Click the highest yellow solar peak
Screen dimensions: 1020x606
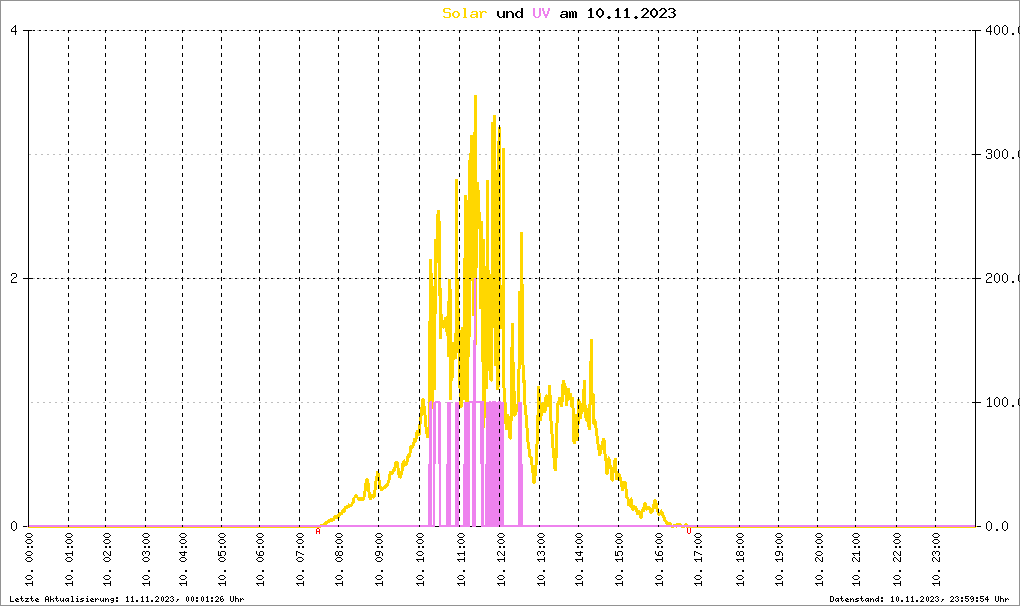point(475,98)
